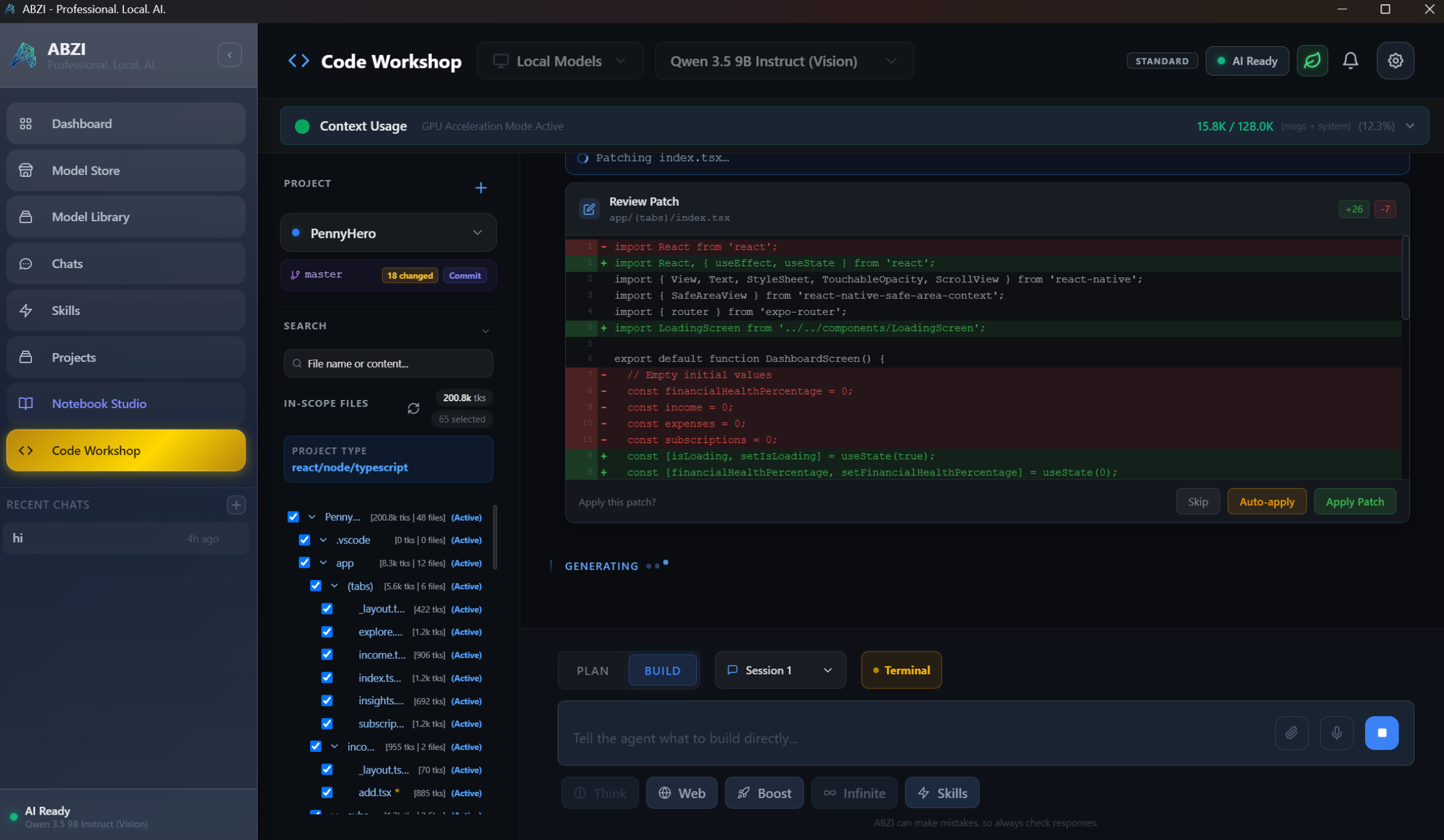Uncheck the insights file checkbox
Viewport: 1444px width, 840px height.
click(x=327, y=701)
